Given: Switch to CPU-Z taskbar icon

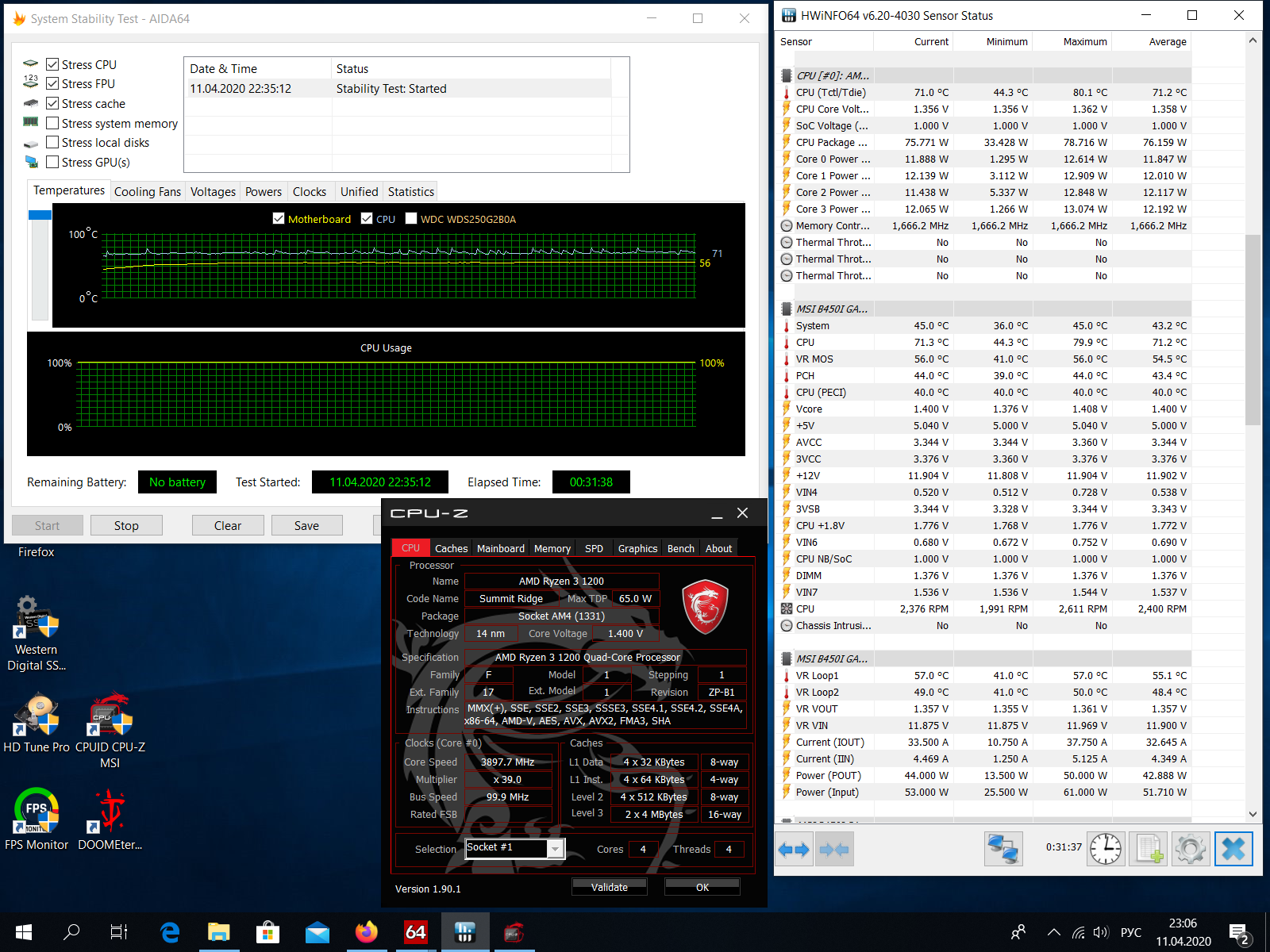Looking at the screenshot, I should (x=514, y=932).
